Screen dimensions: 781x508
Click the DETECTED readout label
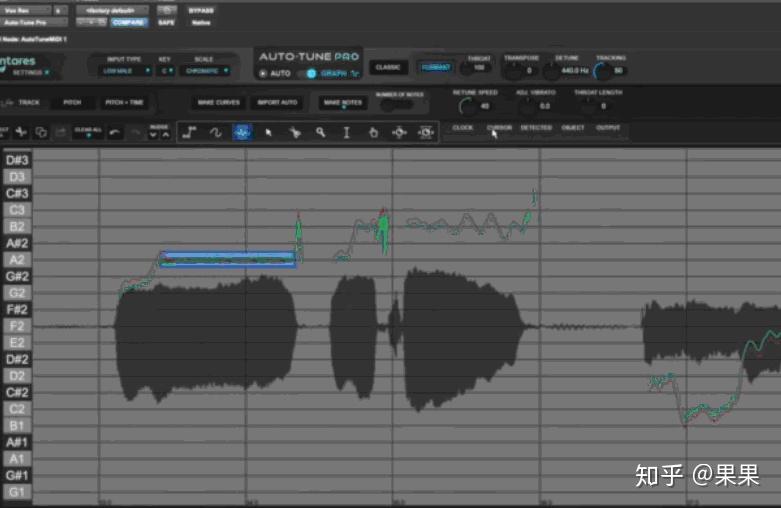(x=536, y=128)
